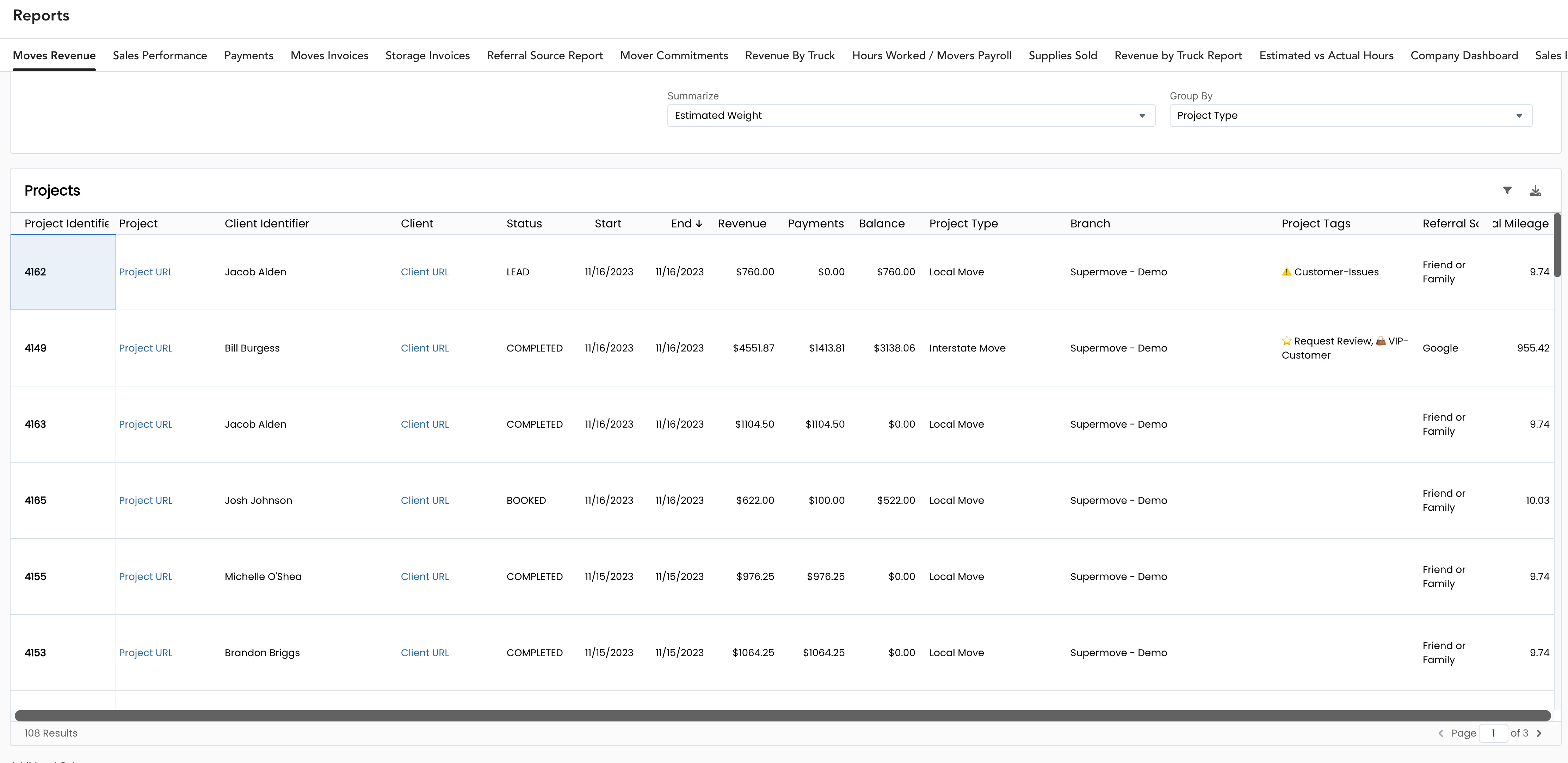This screenshot has width=1568, height=763.
Task: Sort by Payments column header
Action: pos(816,224)
